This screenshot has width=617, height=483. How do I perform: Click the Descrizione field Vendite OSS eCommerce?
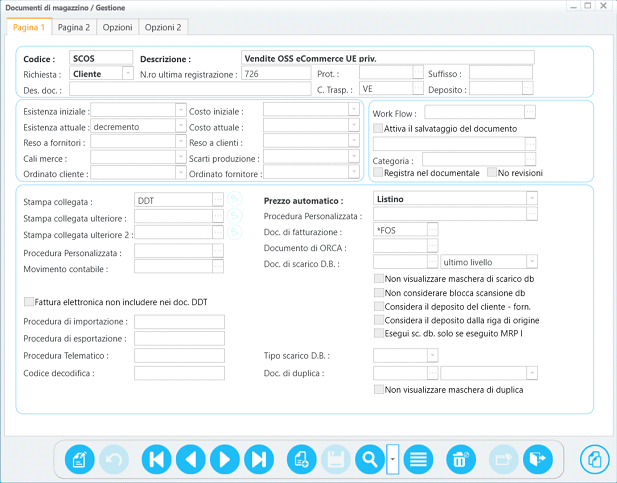(x=388, y=58)
